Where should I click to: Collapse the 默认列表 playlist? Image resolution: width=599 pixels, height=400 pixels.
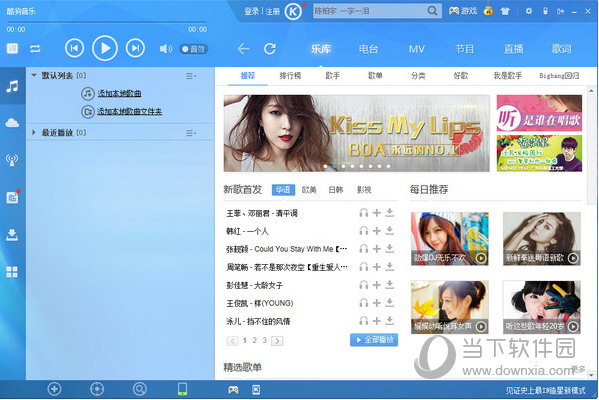point(34,75)
